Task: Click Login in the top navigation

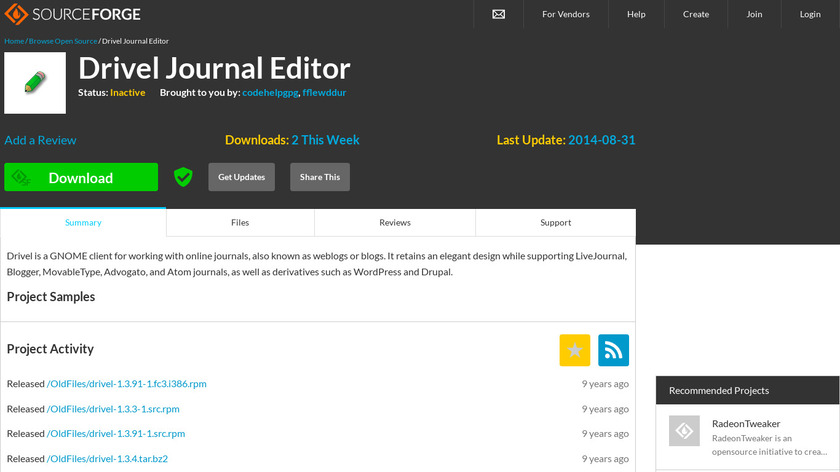Action: pyautogui.click(x=810, y=14)
